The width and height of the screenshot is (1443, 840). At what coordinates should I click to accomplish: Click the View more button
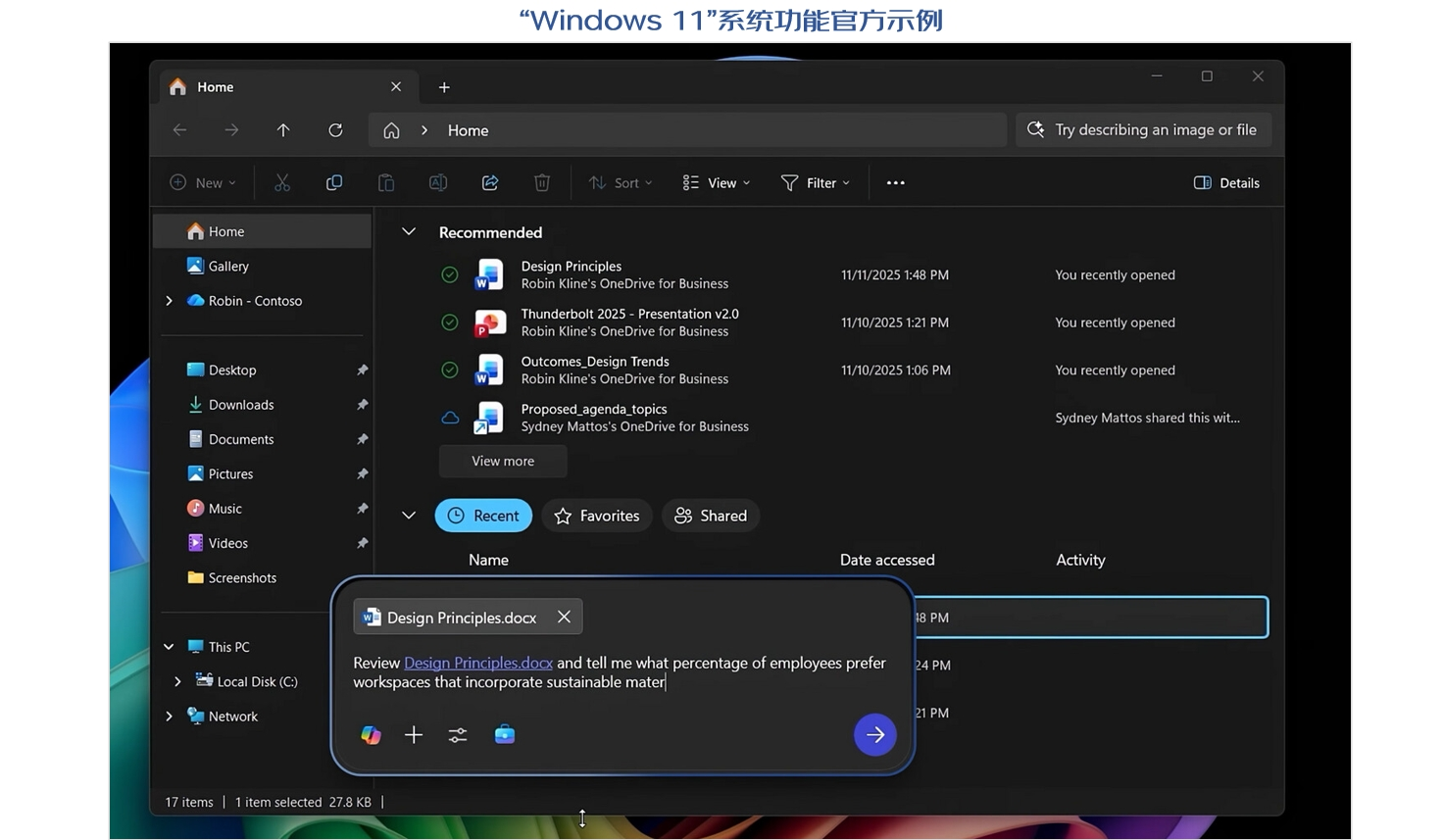[503, 461]
